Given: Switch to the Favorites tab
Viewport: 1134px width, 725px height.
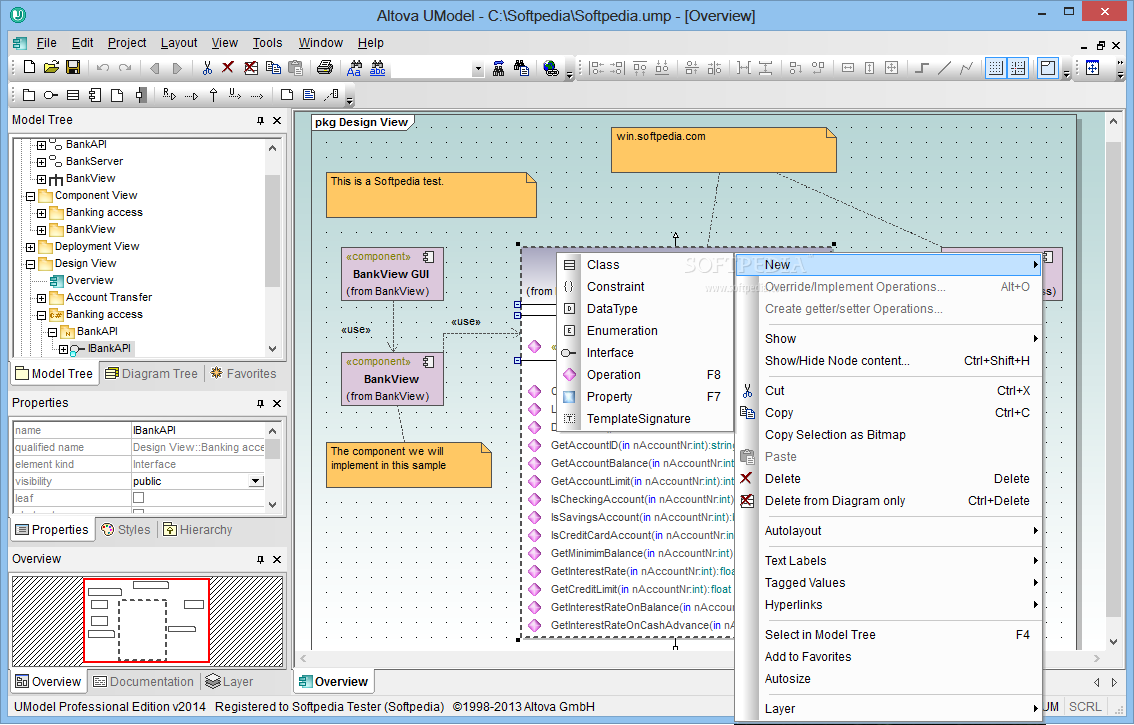Looking at the screenshot, I should [243, 374].
